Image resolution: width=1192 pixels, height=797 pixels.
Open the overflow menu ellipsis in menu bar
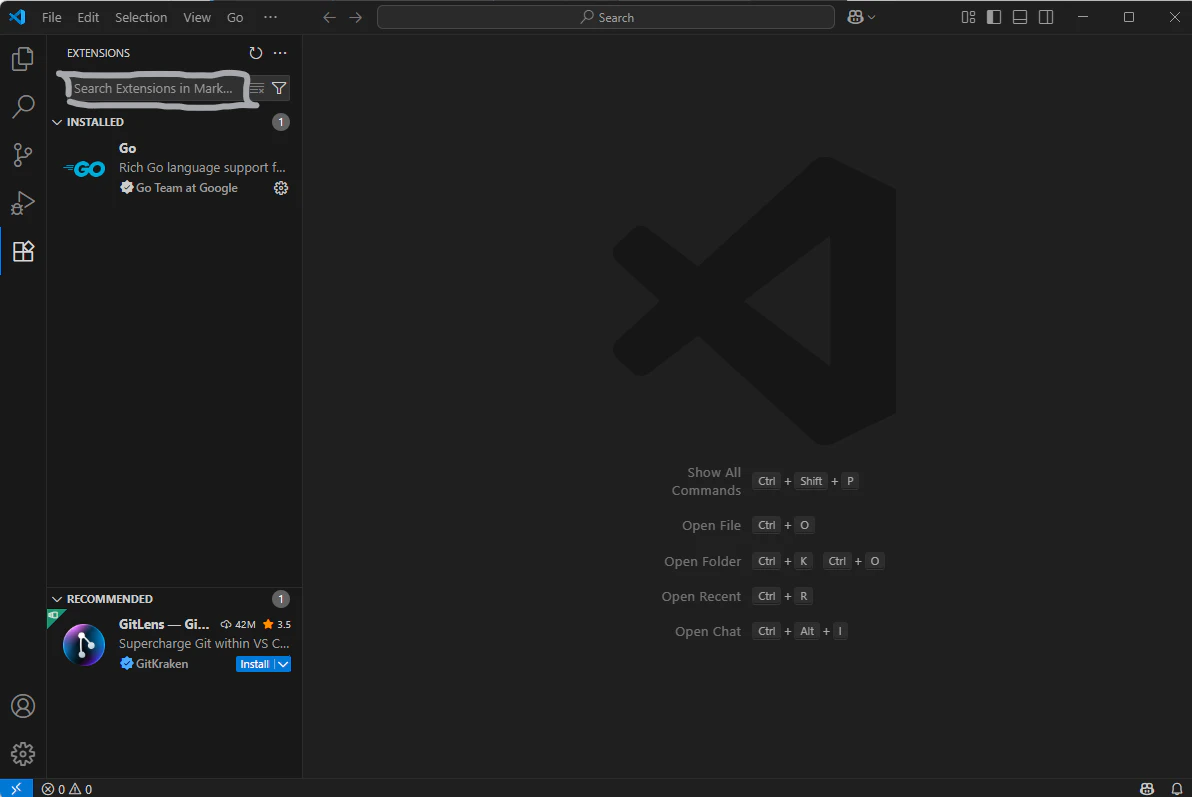tap(270, 17)
